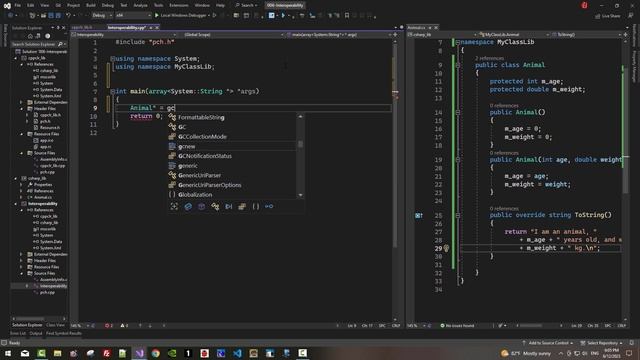
Task: Start the Local Windows Debugger
Action: click(x=182, y=16)
